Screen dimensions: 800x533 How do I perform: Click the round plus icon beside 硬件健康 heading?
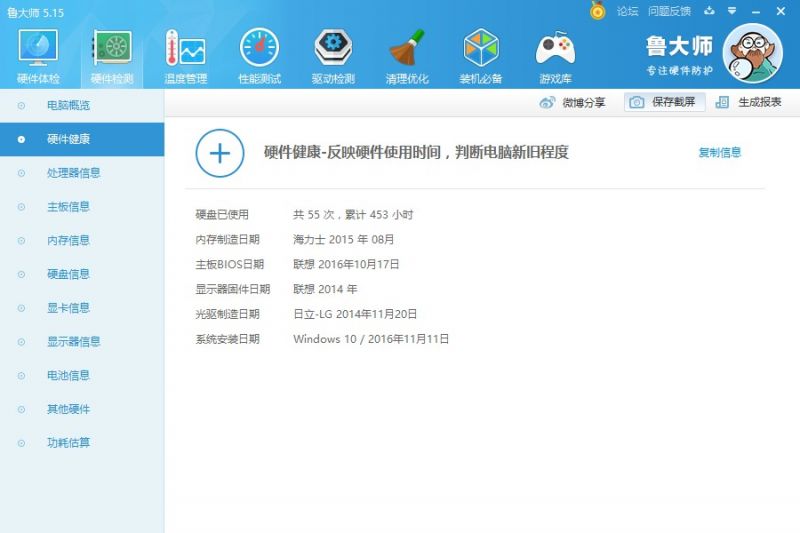coord(220,153)
